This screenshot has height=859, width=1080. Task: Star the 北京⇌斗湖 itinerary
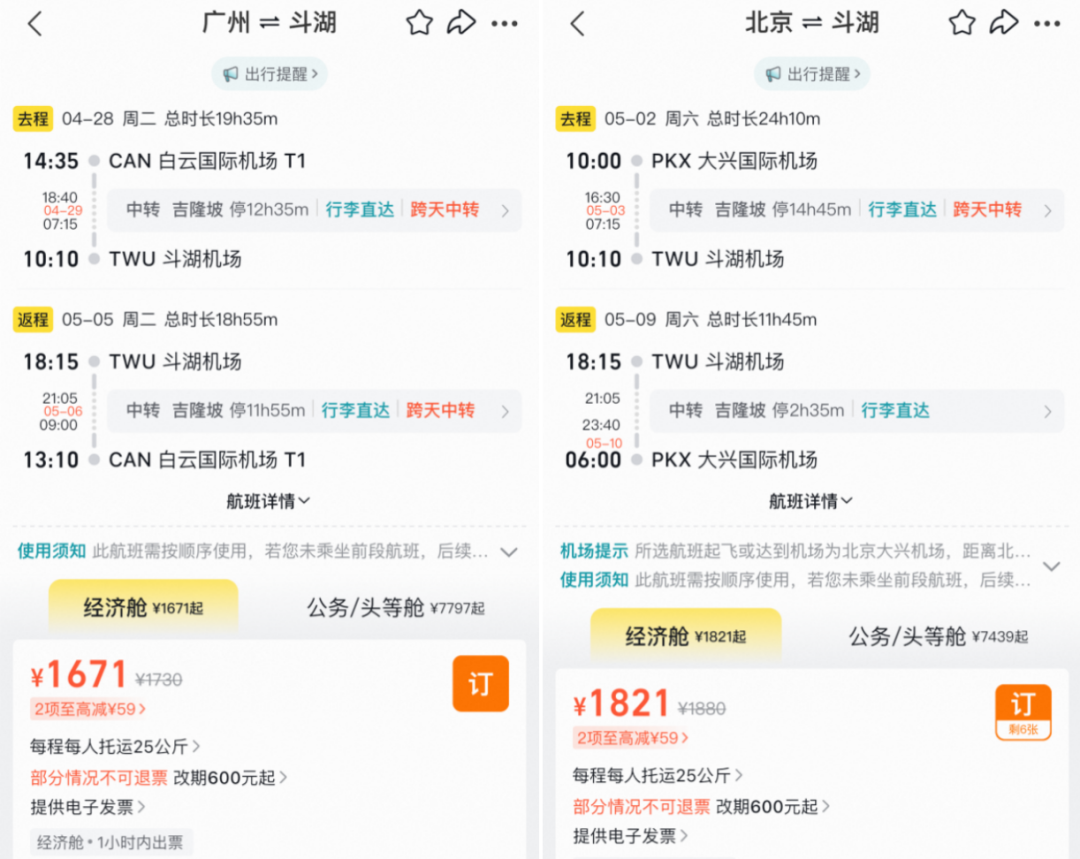(961, 22)
